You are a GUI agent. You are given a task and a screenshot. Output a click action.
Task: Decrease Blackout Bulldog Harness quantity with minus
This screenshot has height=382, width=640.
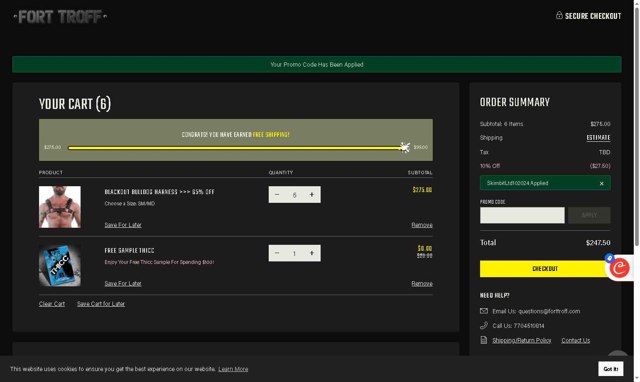coord(277,195)
